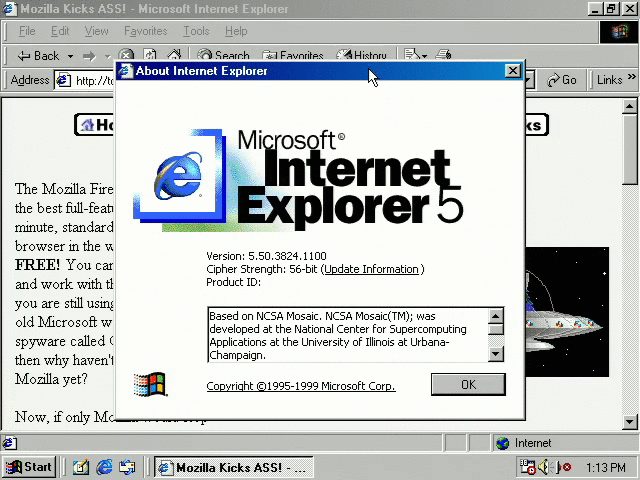Image resolution: width=640 pixels, height=480 pixels.
Task: Click the Windows logo throbber icon
Action: coord(619,32)
